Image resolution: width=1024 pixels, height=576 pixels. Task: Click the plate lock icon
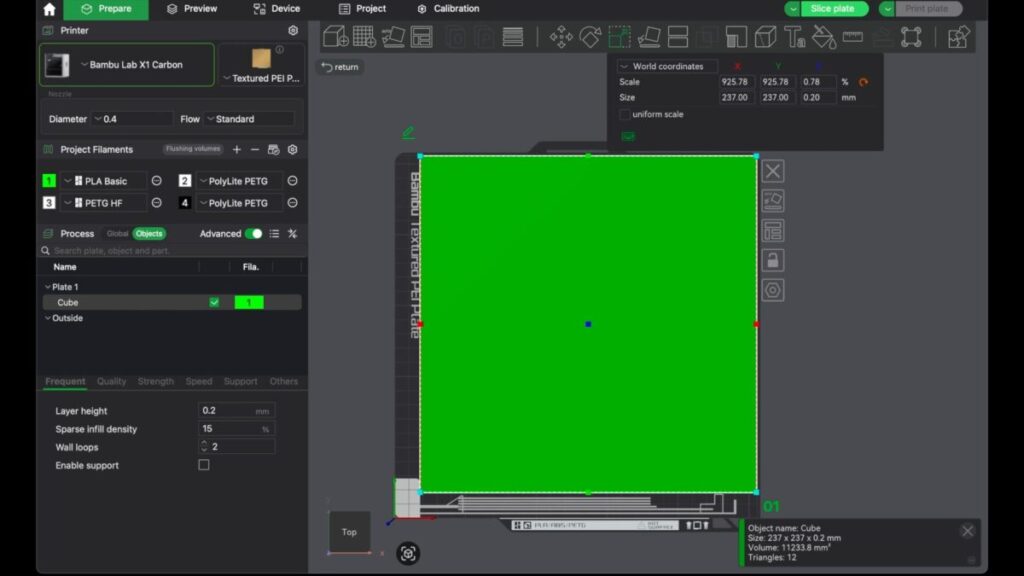click(x=773, y=261)
